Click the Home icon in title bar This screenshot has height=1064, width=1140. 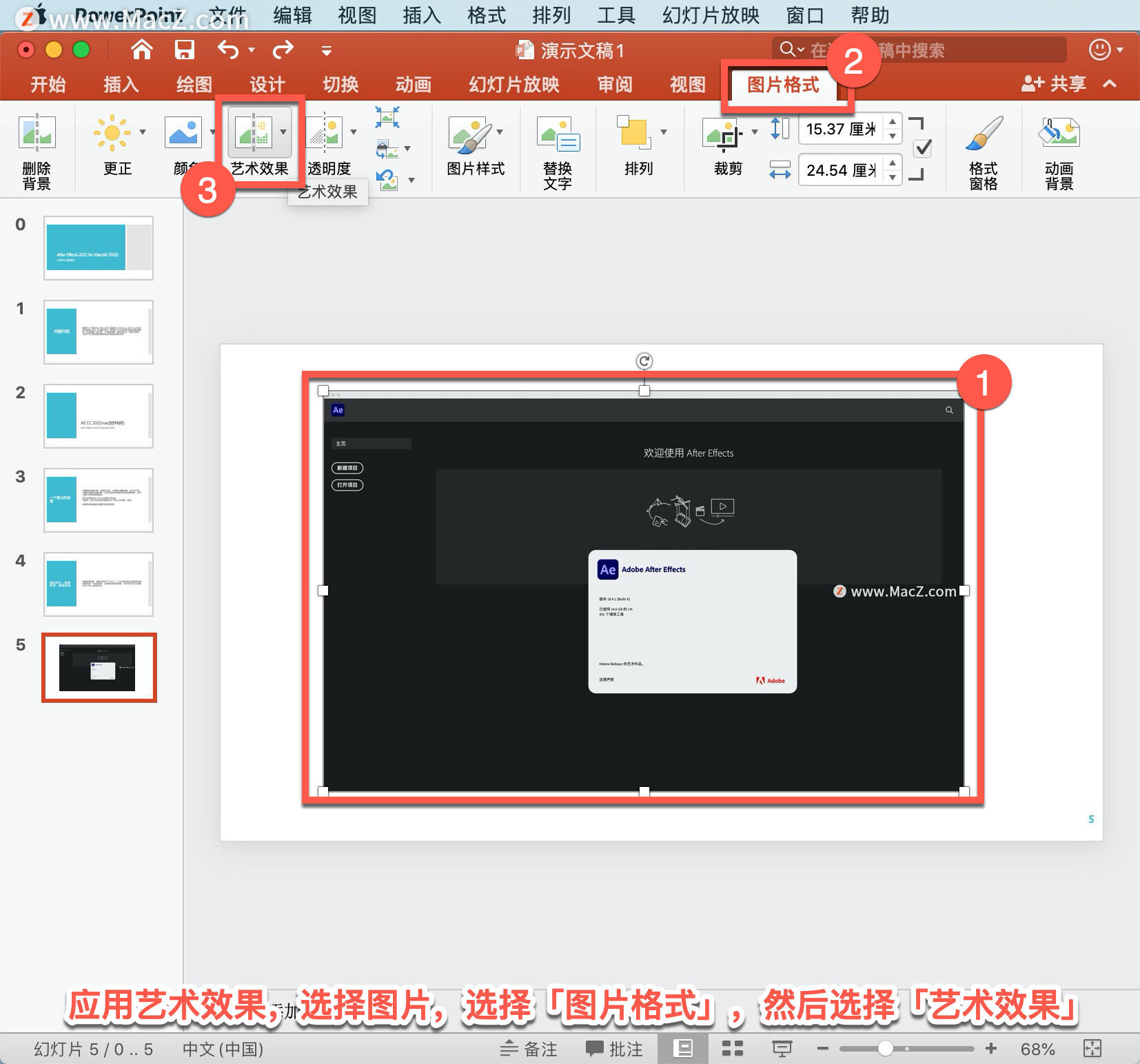pyautogui.click(x=142, y=50)
